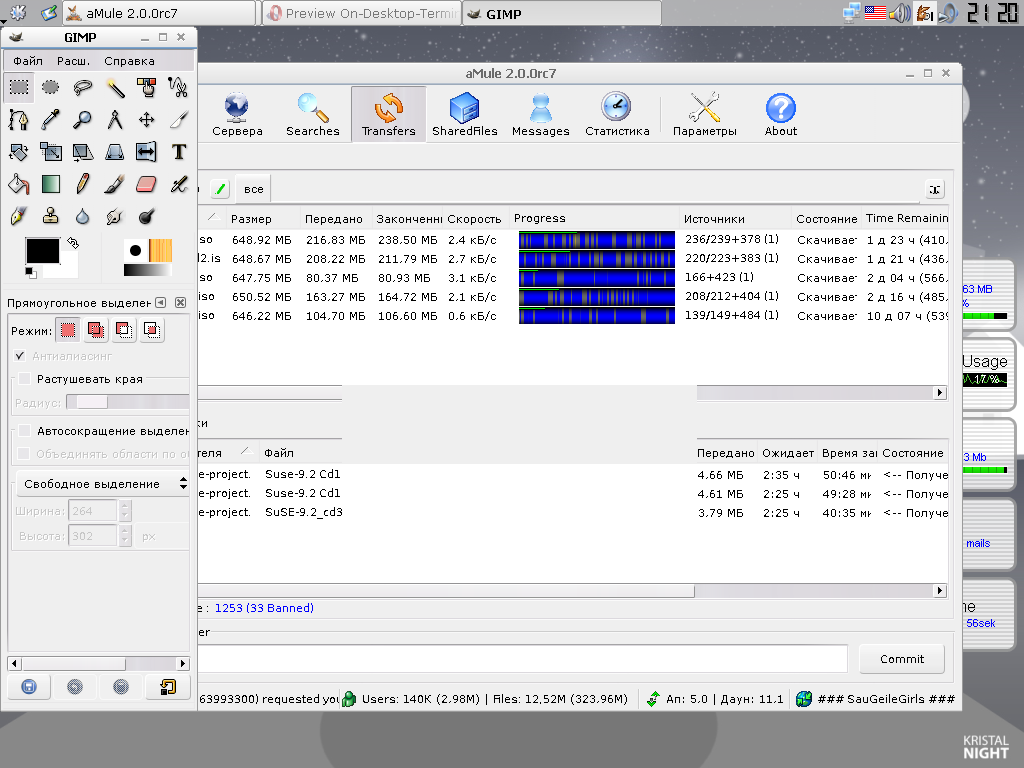Open the Расш. menu in GIMP
This screenshot has height=768, width=1024.
(x=73, y=61)
